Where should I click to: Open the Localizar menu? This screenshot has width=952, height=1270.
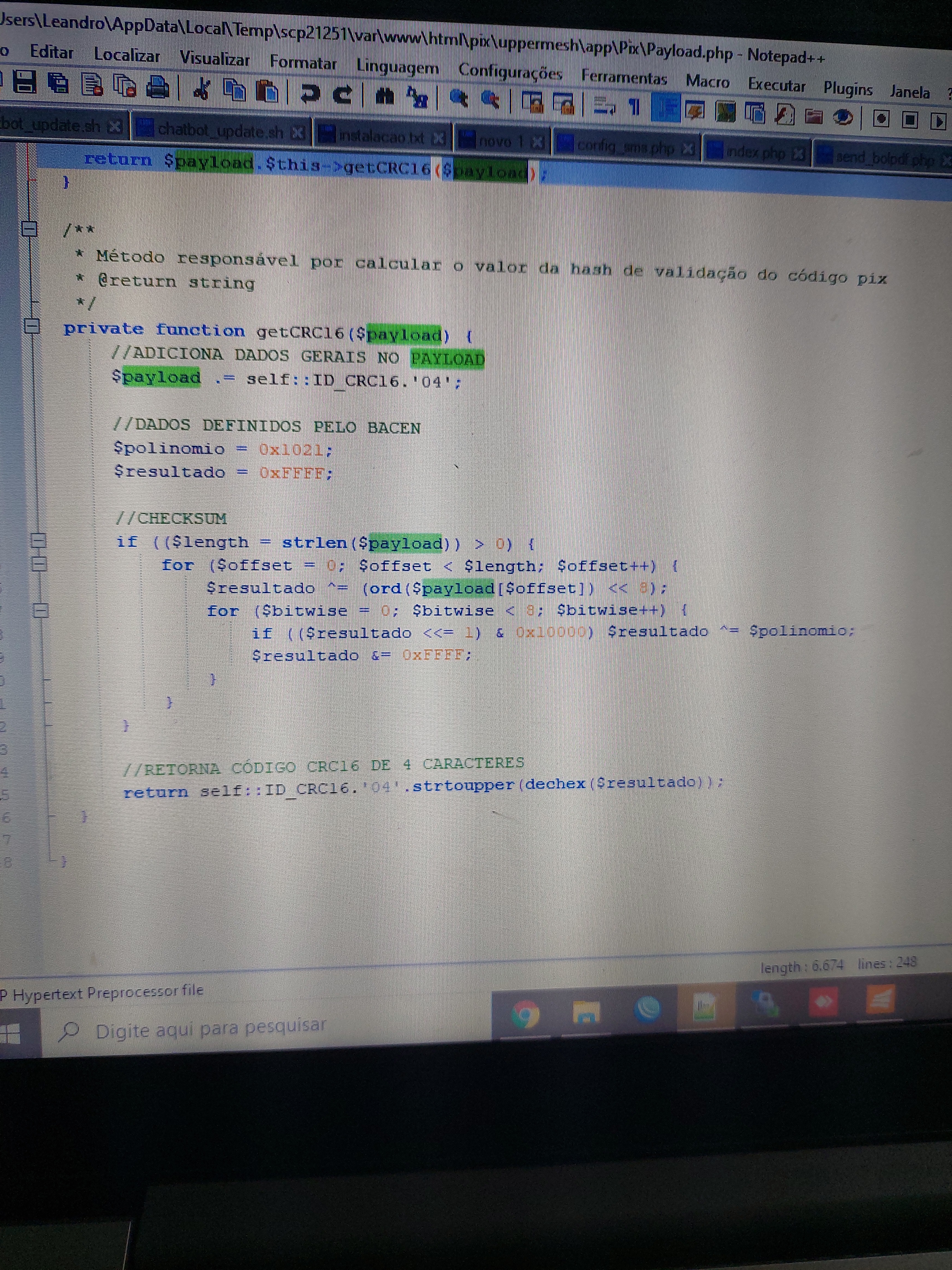click(127, 55)
